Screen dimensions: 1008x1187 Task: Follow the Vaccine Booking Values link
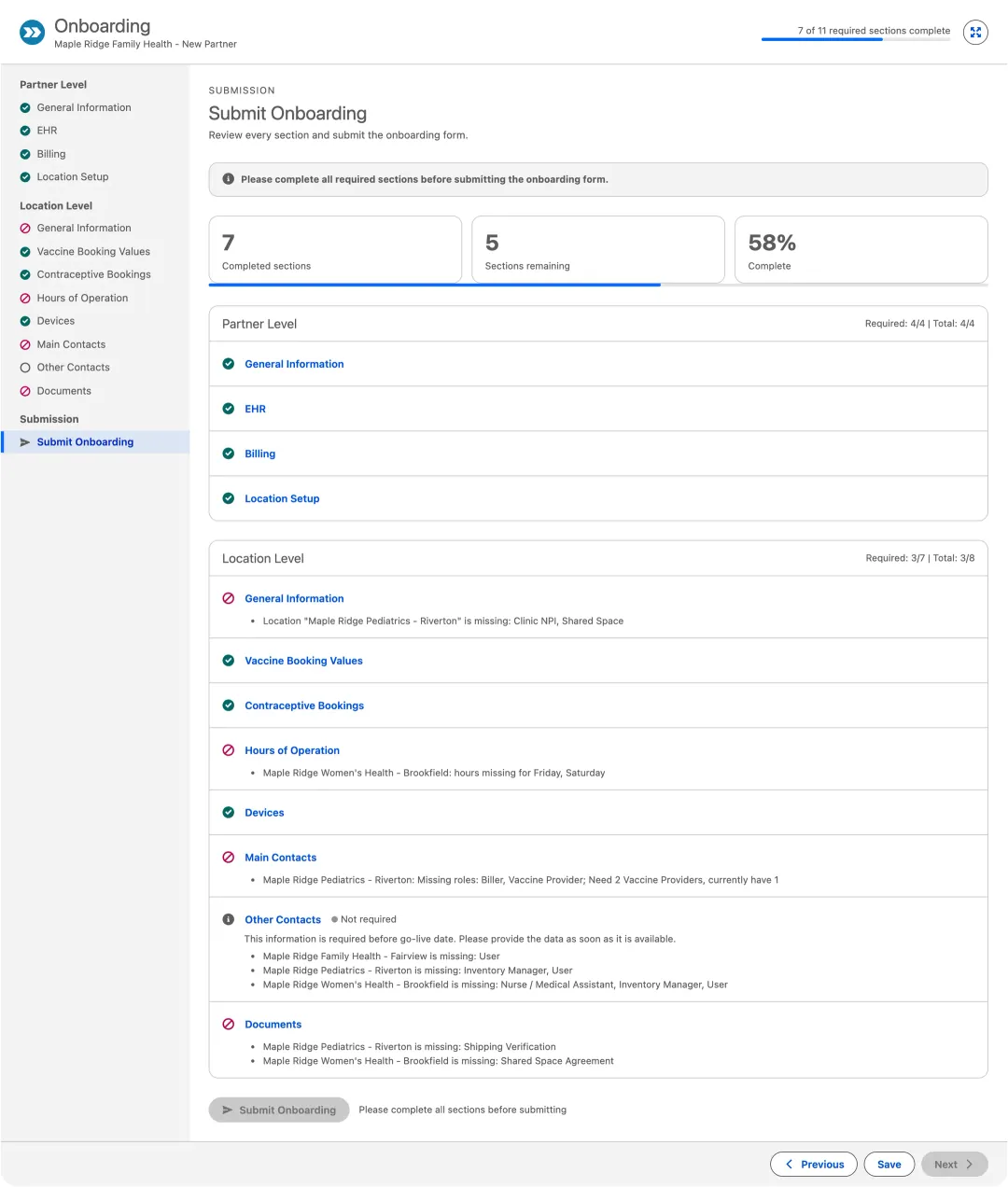(303, 661)
